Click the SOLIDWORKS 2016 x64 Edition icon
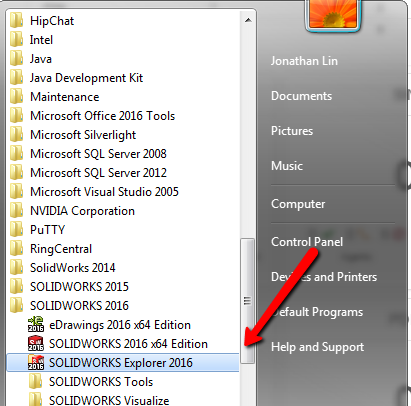 pos(36,343)
